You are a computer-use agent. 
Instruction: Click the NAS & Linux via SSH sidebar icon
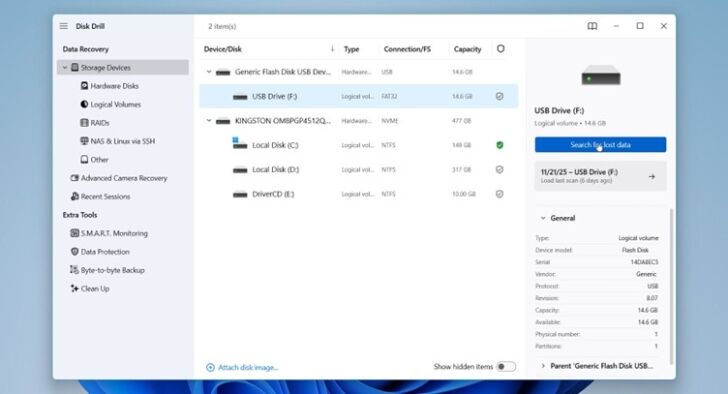(84, 141)
